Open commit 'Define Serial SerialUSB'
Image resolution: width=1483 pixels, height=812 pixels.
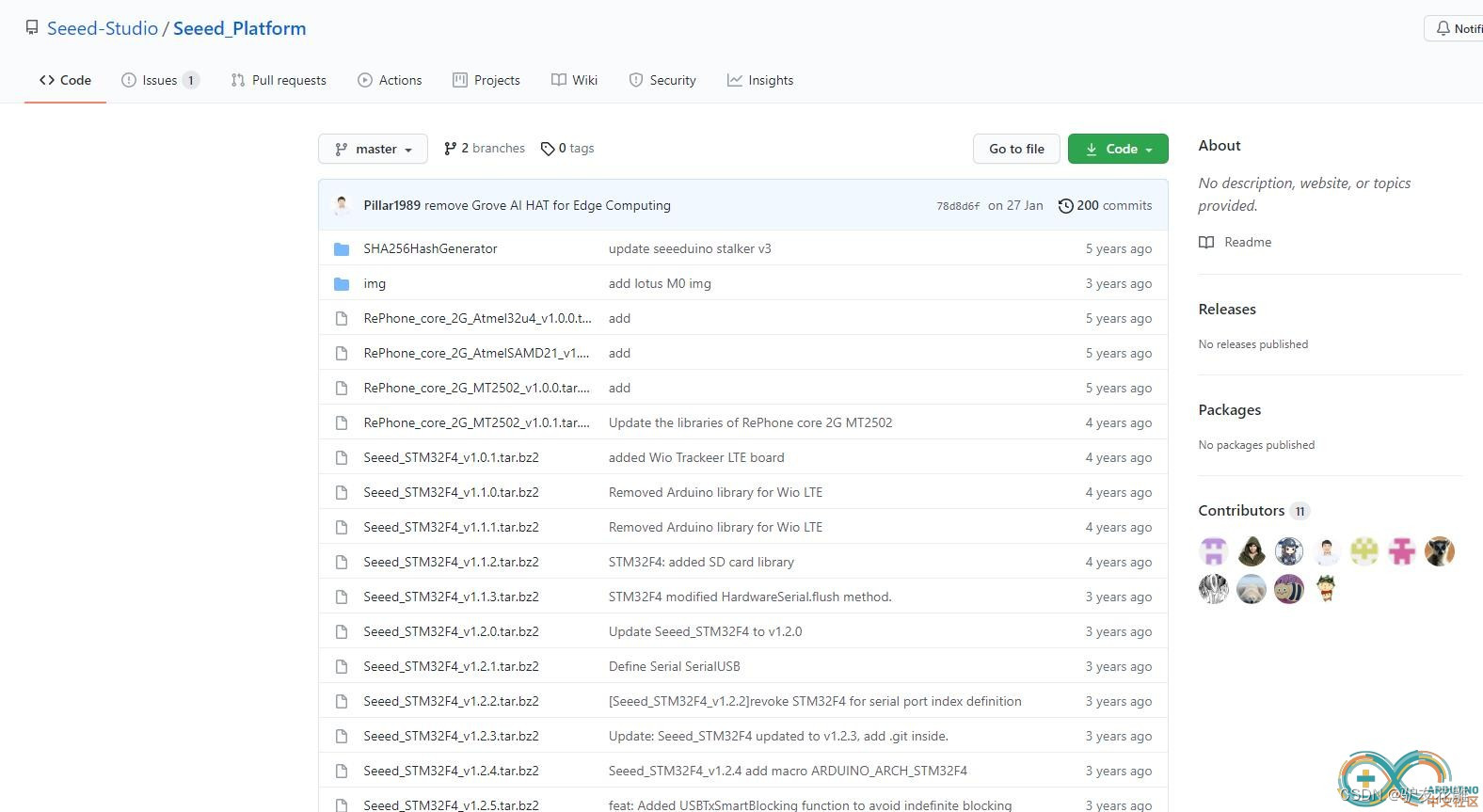(674, 666)
